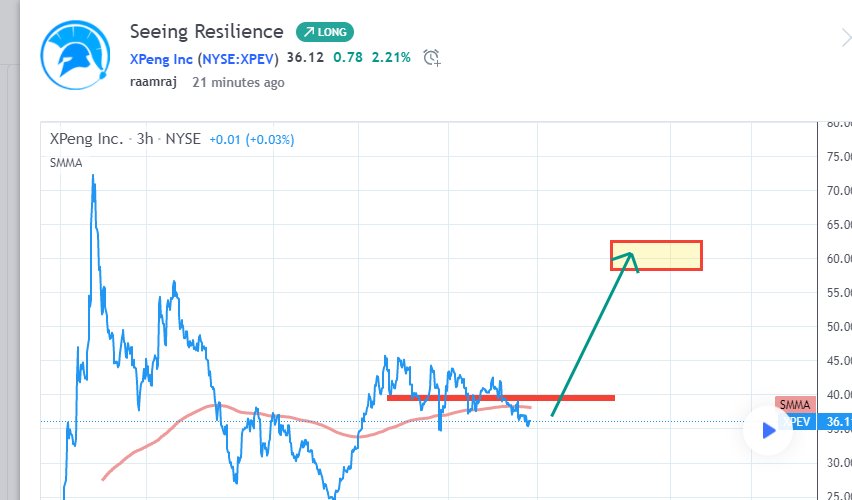Click the 'XPeng Inc.' chart legend title
The height and width of the screenshot is (500, 852).
[x=86, y=139]
